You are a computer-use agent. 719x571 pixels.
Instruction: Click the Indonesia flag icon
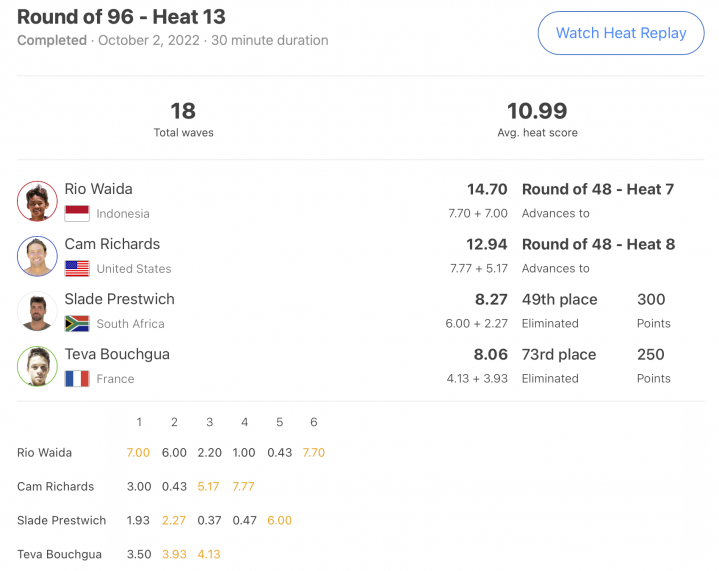[x=77, y=214]
